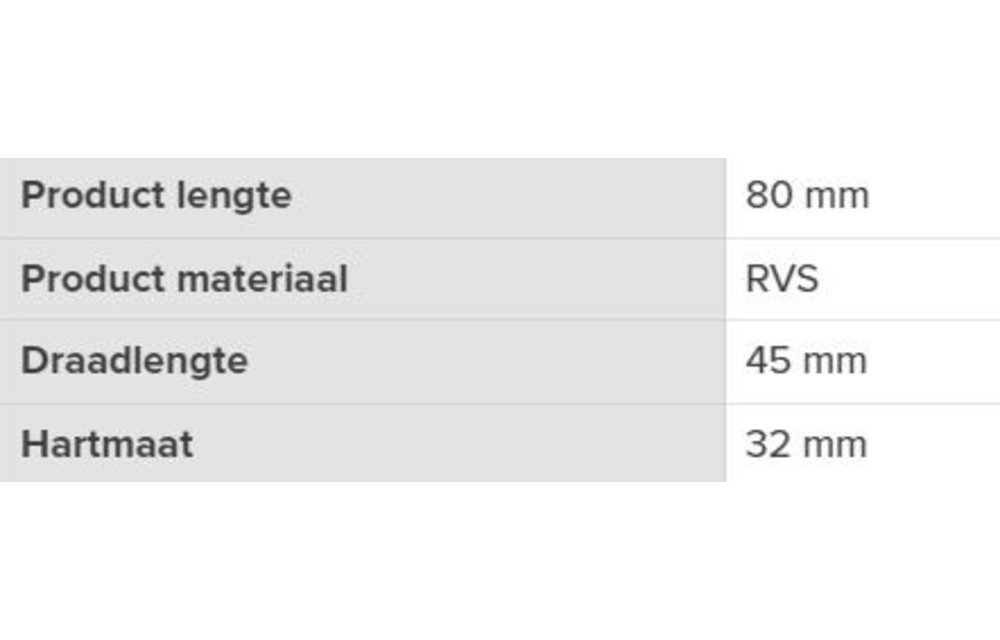Viewport: 1000px width, 640px height.
Task: Select the "45 mm" thread length value
Action: pyautogui.click(x=805, y=361)
